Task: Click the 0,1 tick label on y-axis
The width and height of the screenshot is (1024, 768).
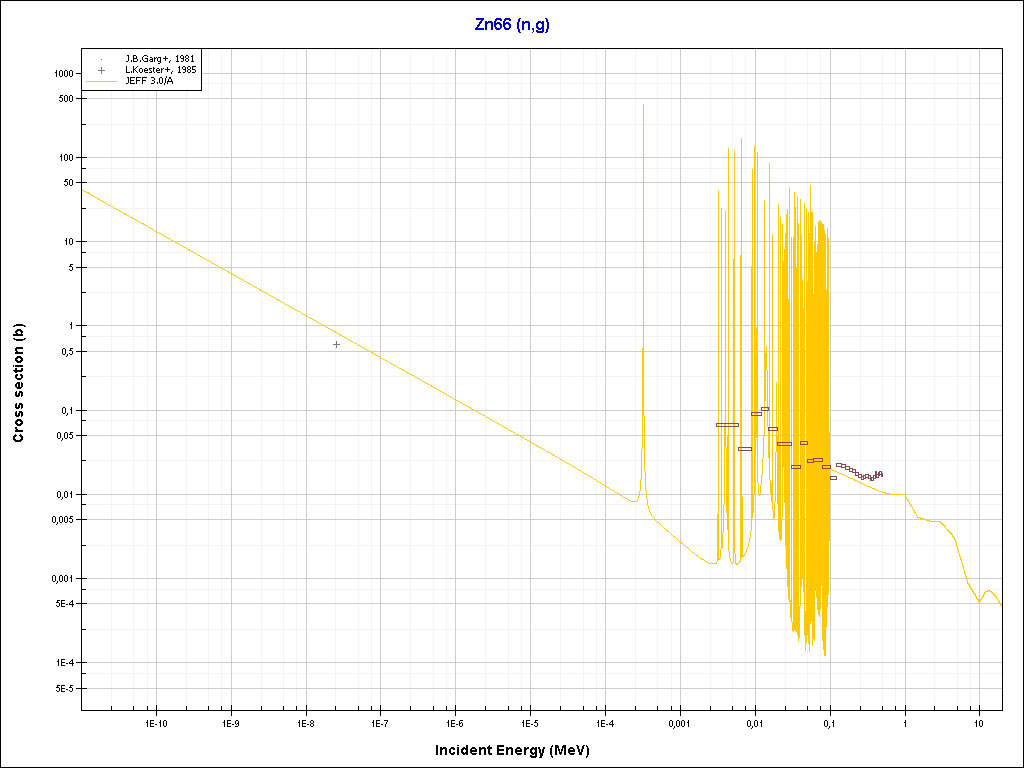Action: click(65, 411)
